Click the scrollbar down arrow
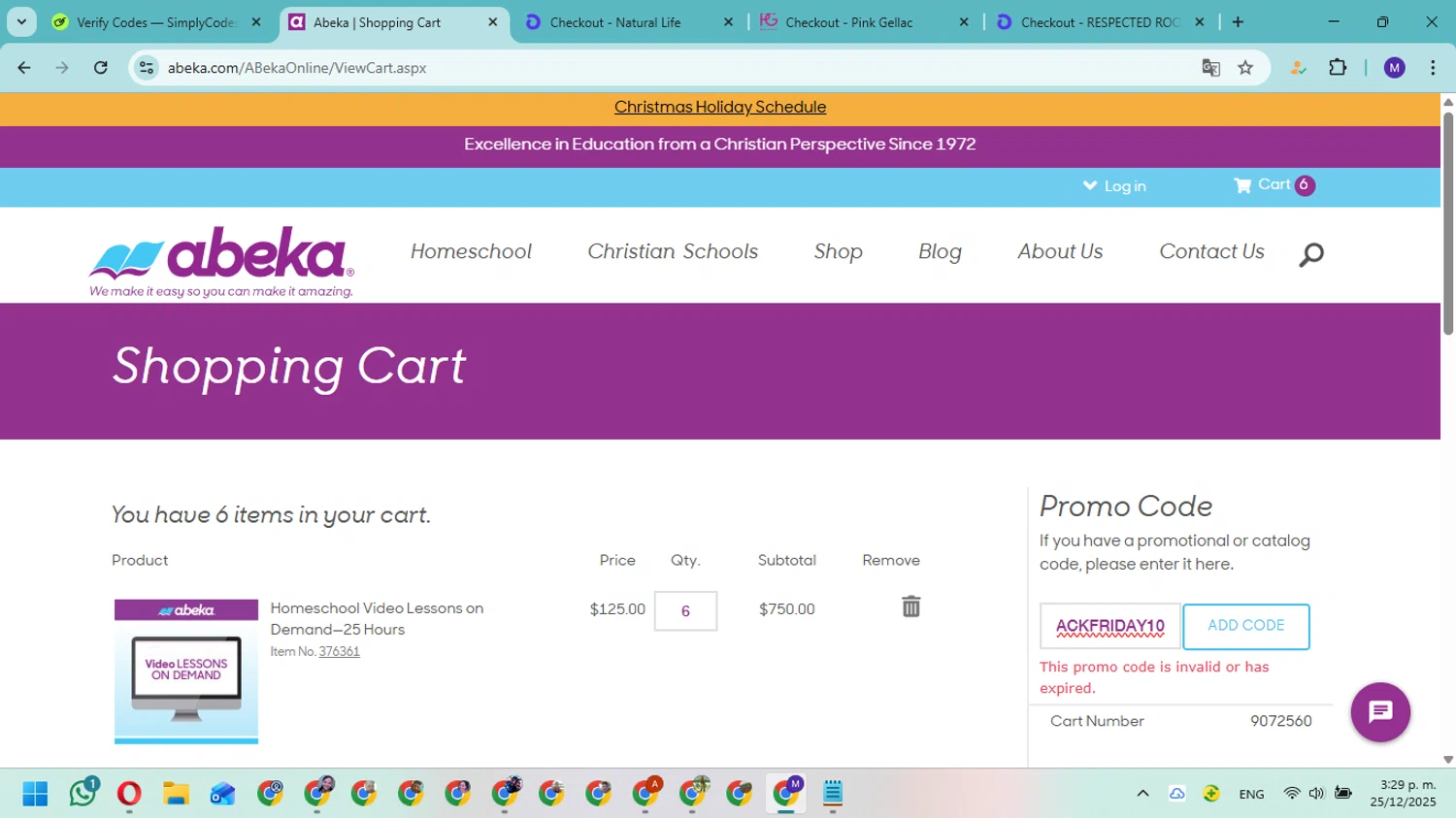The width and height of the screenshot is (1456, 818). pos(1448,760)
